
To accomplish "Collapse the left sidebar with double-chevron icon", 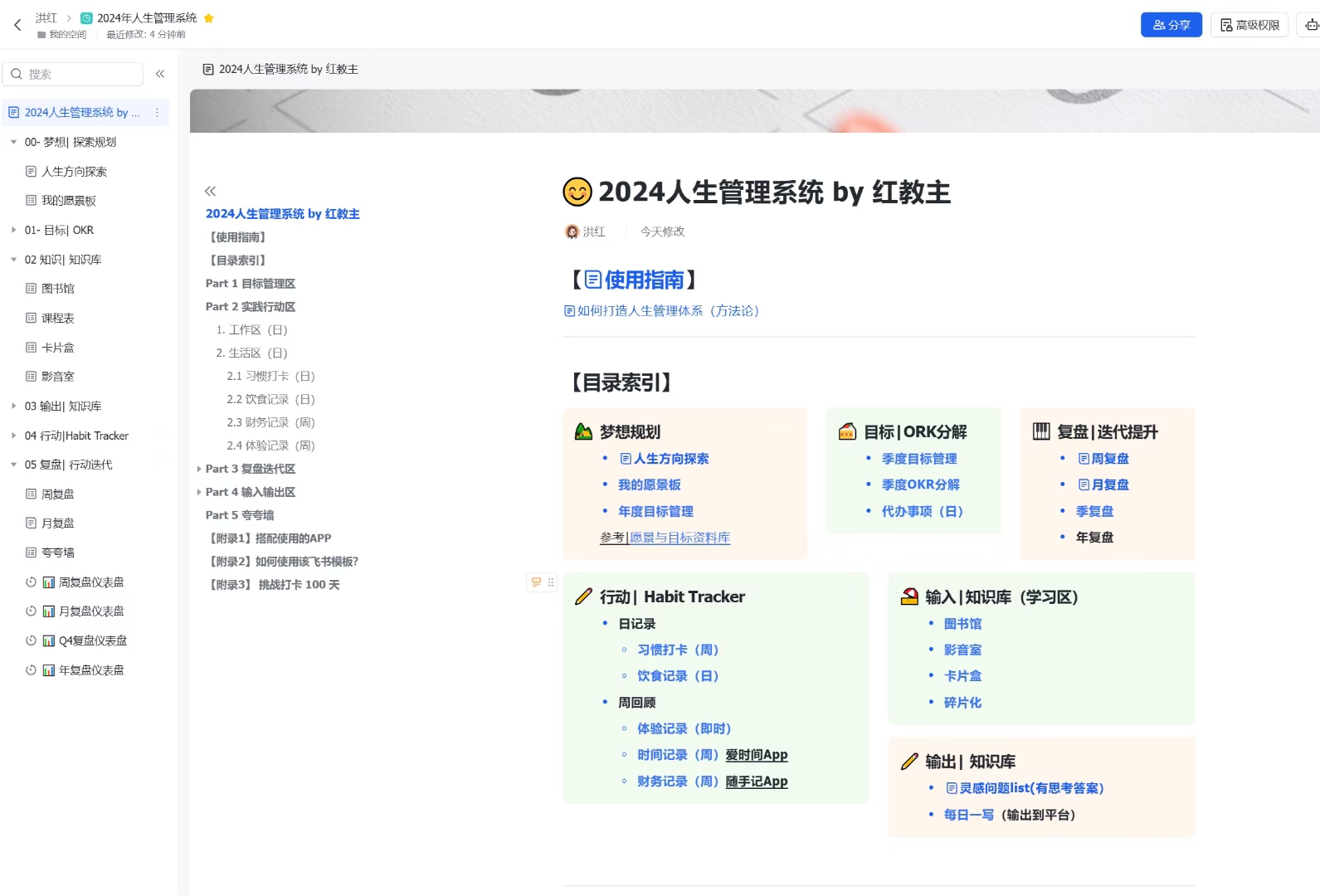I will pos(160,74).
